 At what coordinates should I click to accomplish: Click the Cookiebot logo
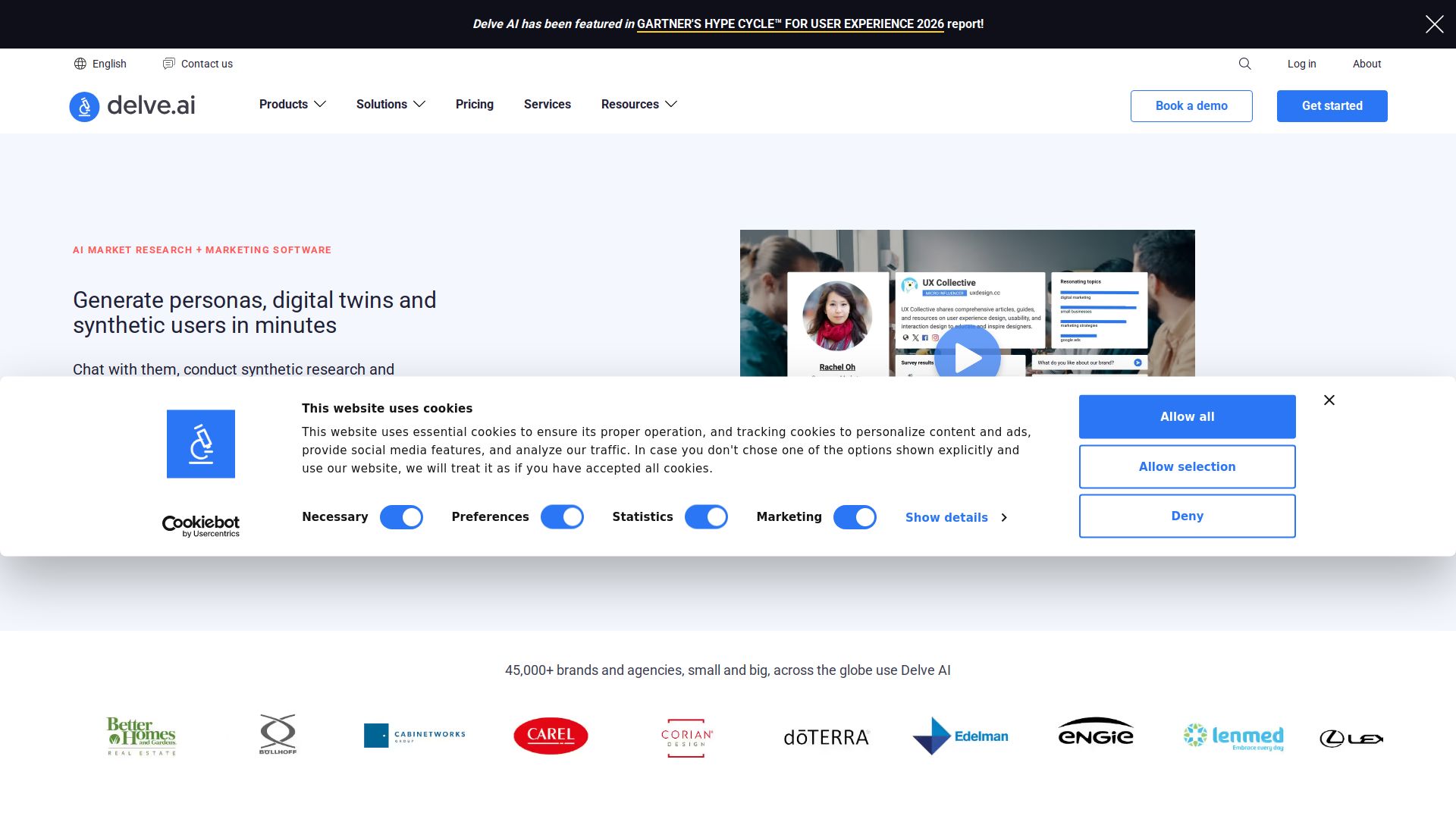[201, 526]
